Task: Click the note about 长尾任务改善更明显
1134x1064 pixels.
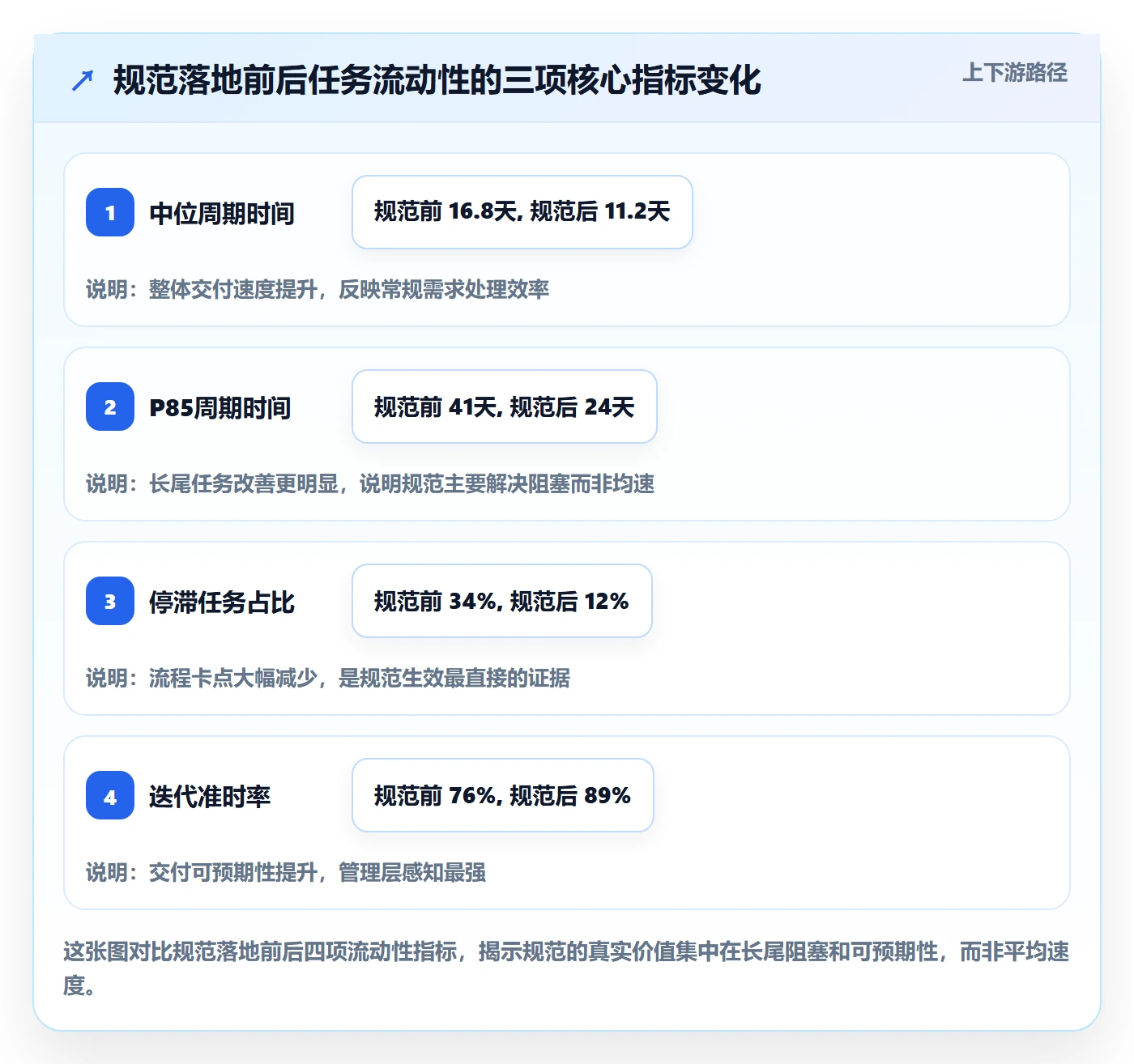Action: tap(370, 483)
